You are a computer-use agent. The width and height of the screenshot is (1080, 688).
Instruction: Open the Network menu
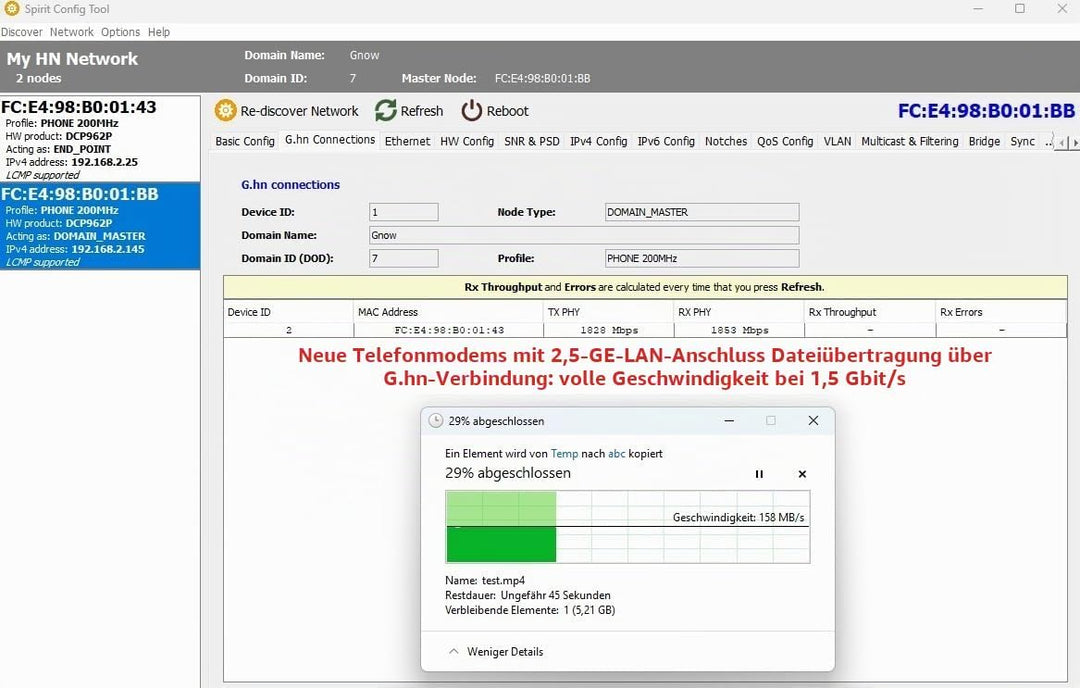[x=72, y=32]
